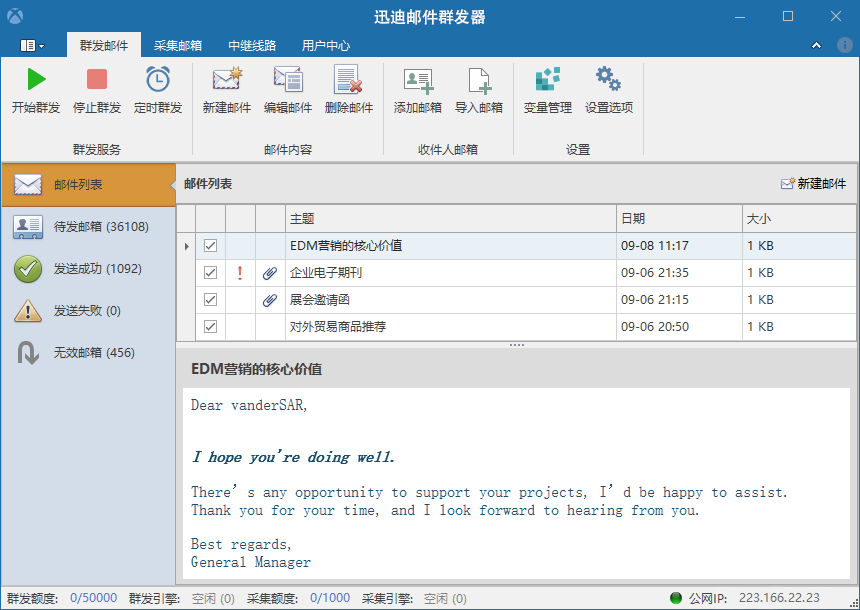The height and width of the screenshot is (610, 860).
Task: Switch to the 采集邮箱 tab
Action: pos(178,45)
